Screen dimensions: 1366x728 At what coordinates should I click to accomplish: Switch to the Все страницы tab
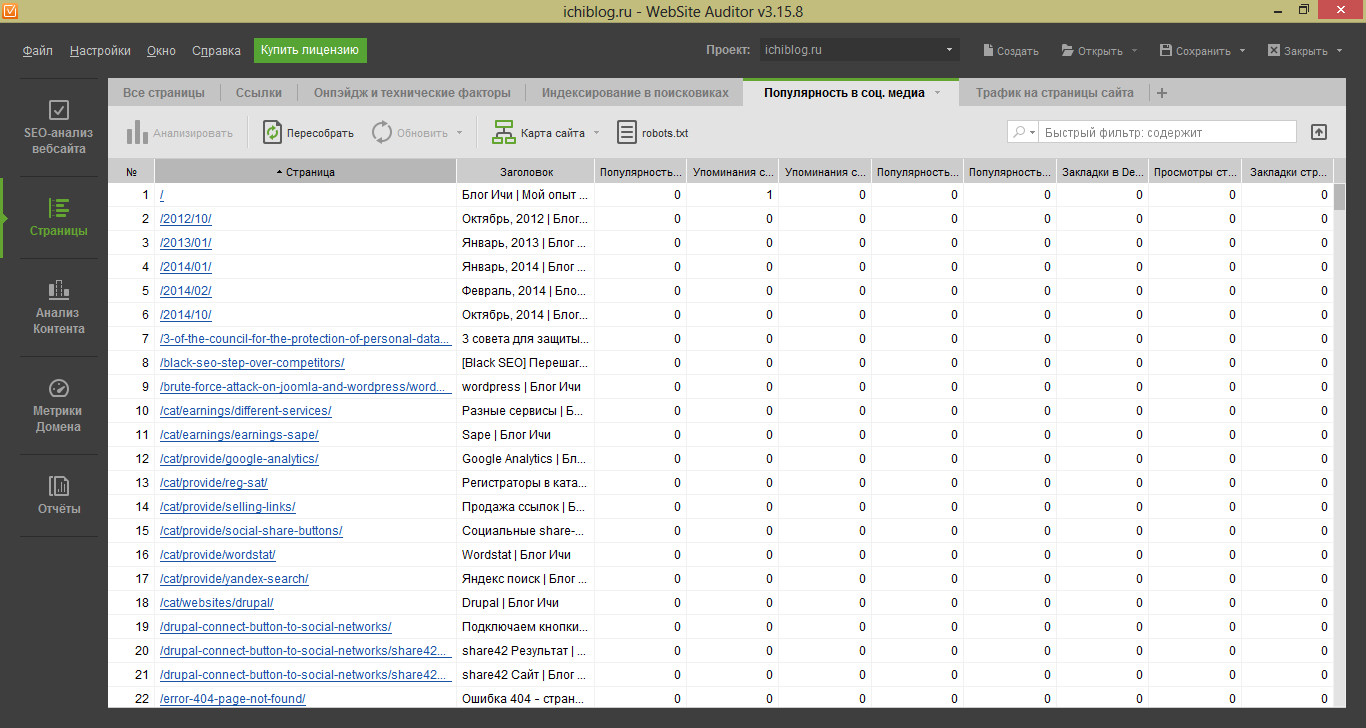pos(164,93)
